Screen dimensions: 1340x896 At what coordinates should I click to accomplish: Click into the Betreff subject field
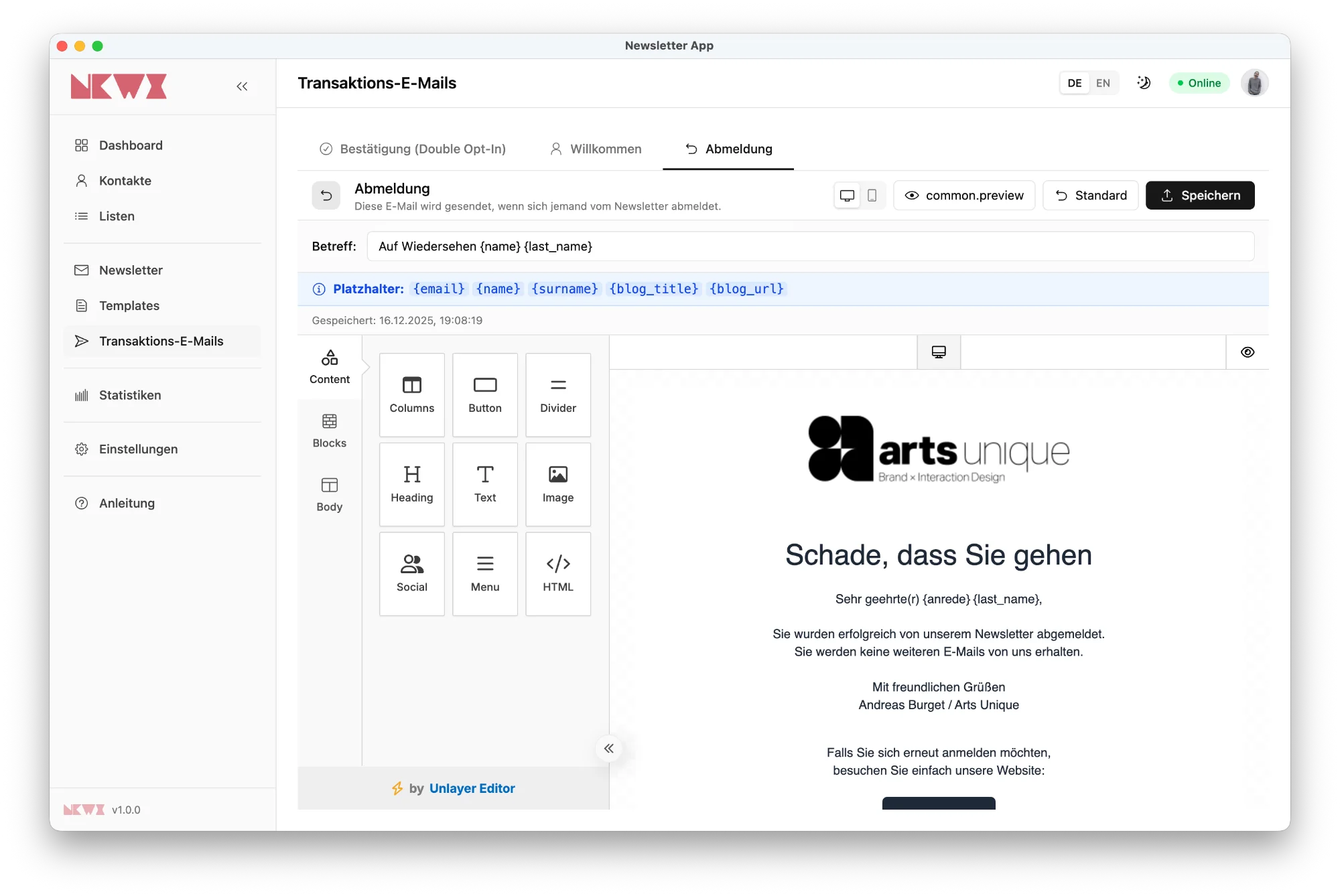809,246
